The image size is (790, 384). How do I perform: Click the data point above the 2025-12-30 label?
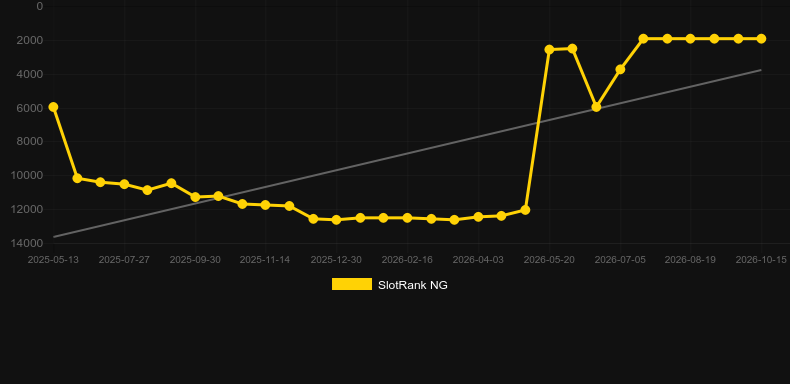pos(336,220)
